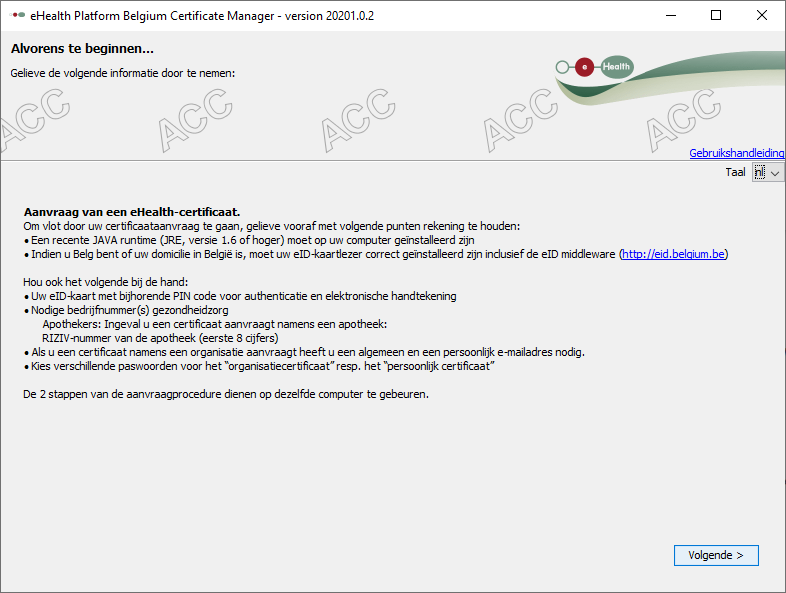Minimize the Certificate Manager window
The image size is (786, 593).
point(670,15)
